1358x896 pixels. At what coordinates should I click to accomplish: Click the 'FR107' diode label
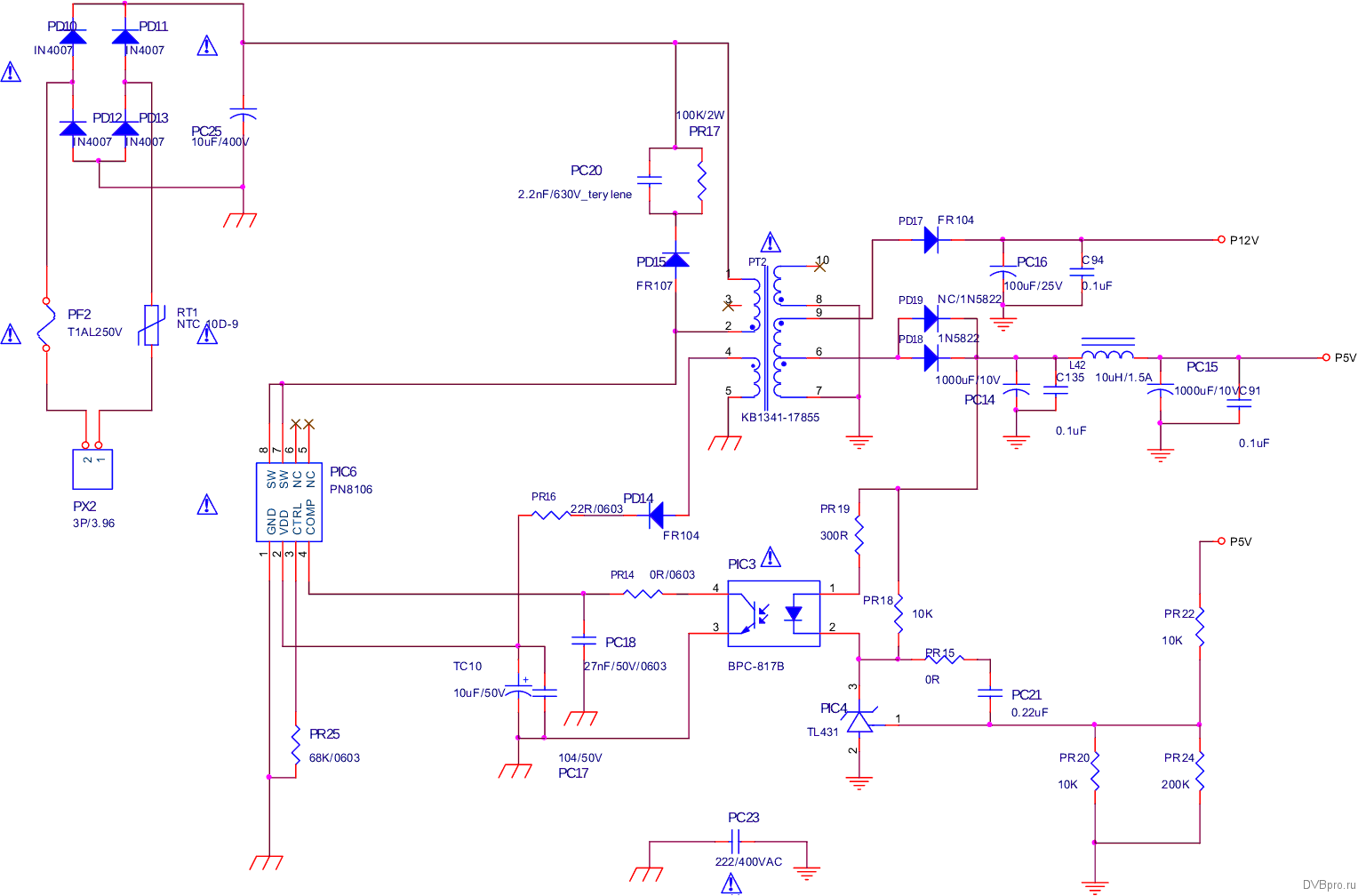[655, 286]
